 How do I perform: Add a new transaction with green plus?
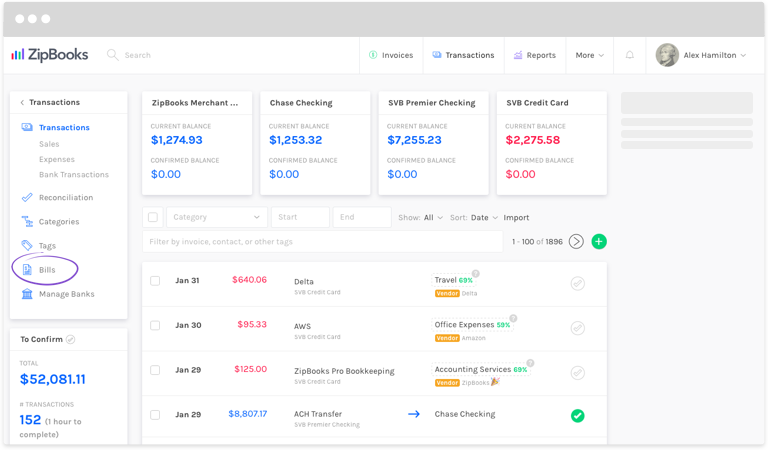(599, 241)
